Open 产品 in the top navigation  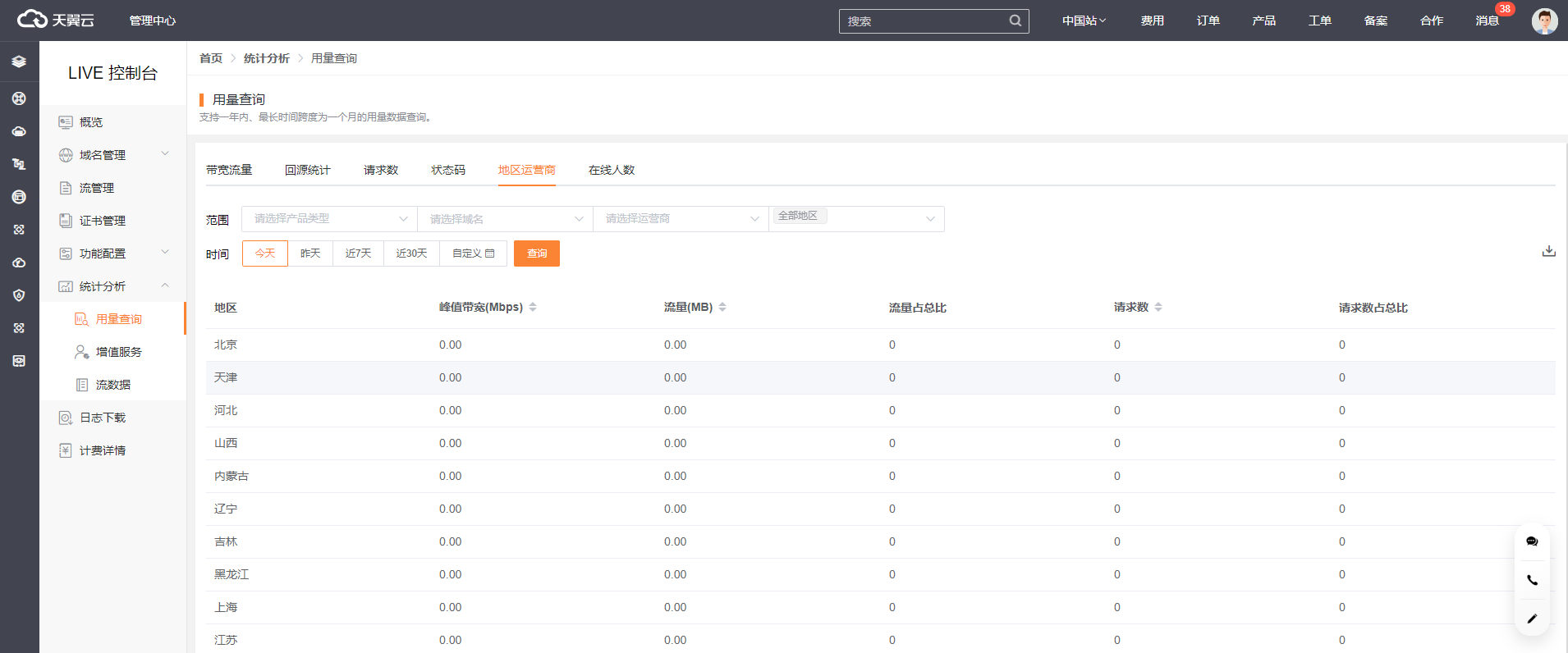1263,21
